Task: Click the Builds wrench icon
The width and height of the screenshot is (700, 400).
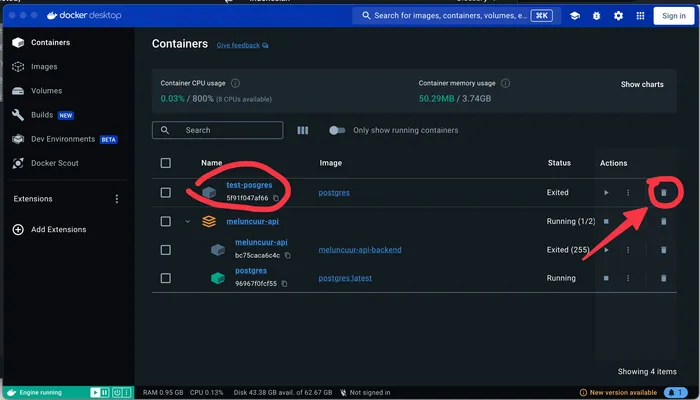Action: click(x=18, y=115)
